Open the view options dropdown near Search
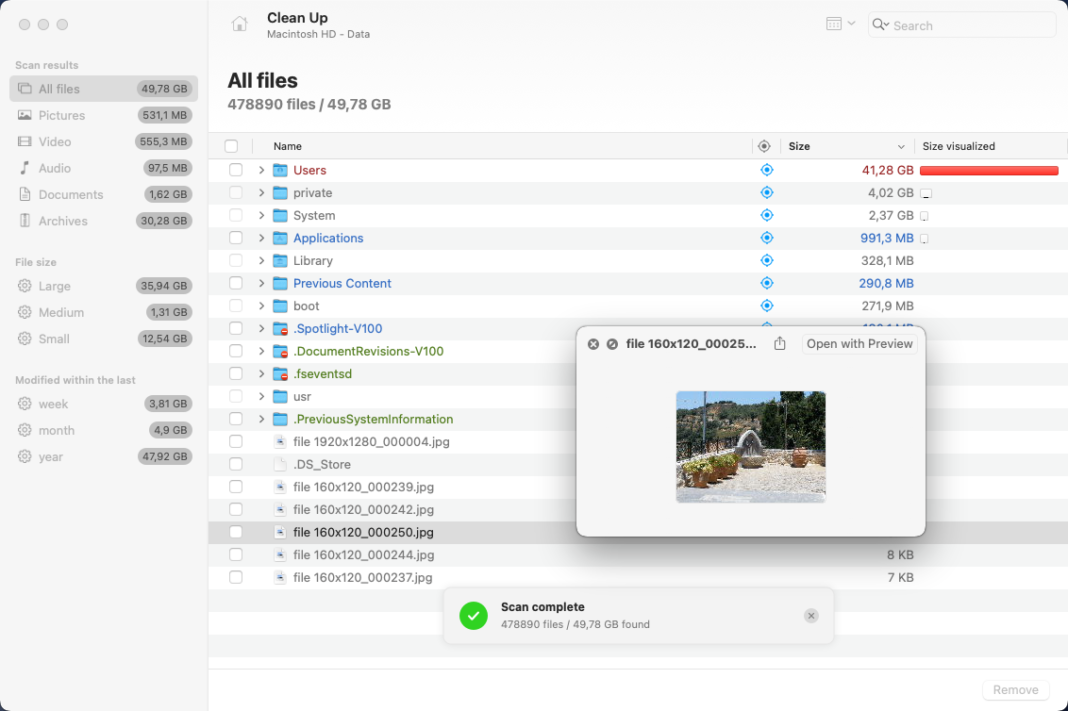 [840, 25]
